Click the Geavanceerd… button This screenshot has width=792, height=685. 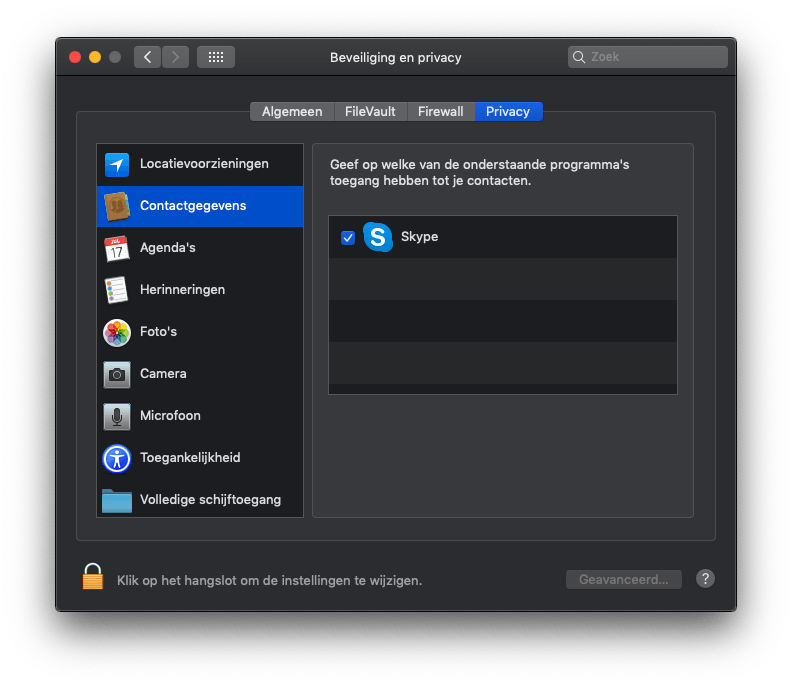[x=624, y=579]
